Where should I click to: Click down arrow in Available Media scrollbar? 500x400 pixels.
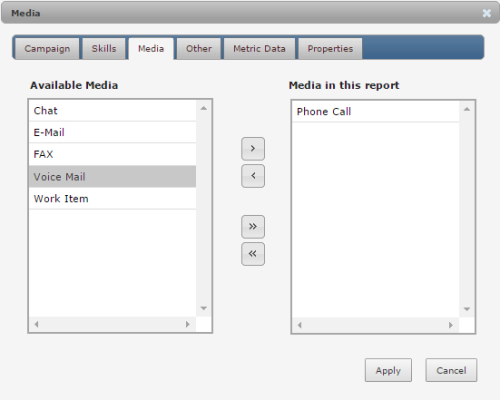coord(204,308)
